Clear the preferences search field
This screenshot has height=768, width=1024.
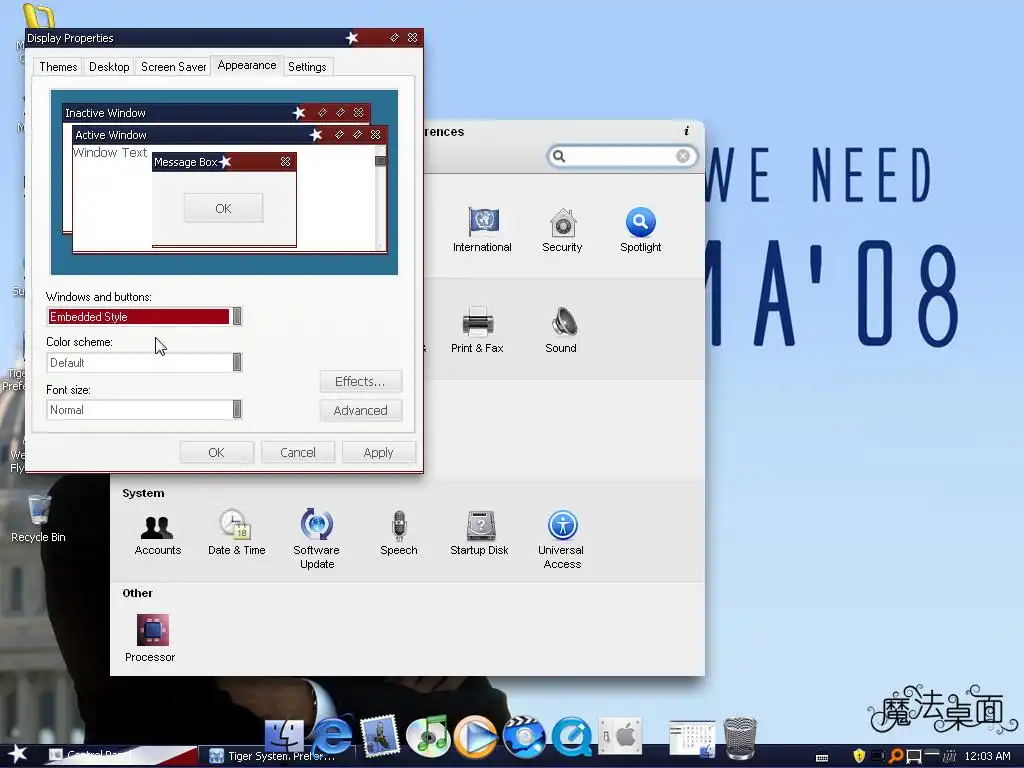pos(683,156)
